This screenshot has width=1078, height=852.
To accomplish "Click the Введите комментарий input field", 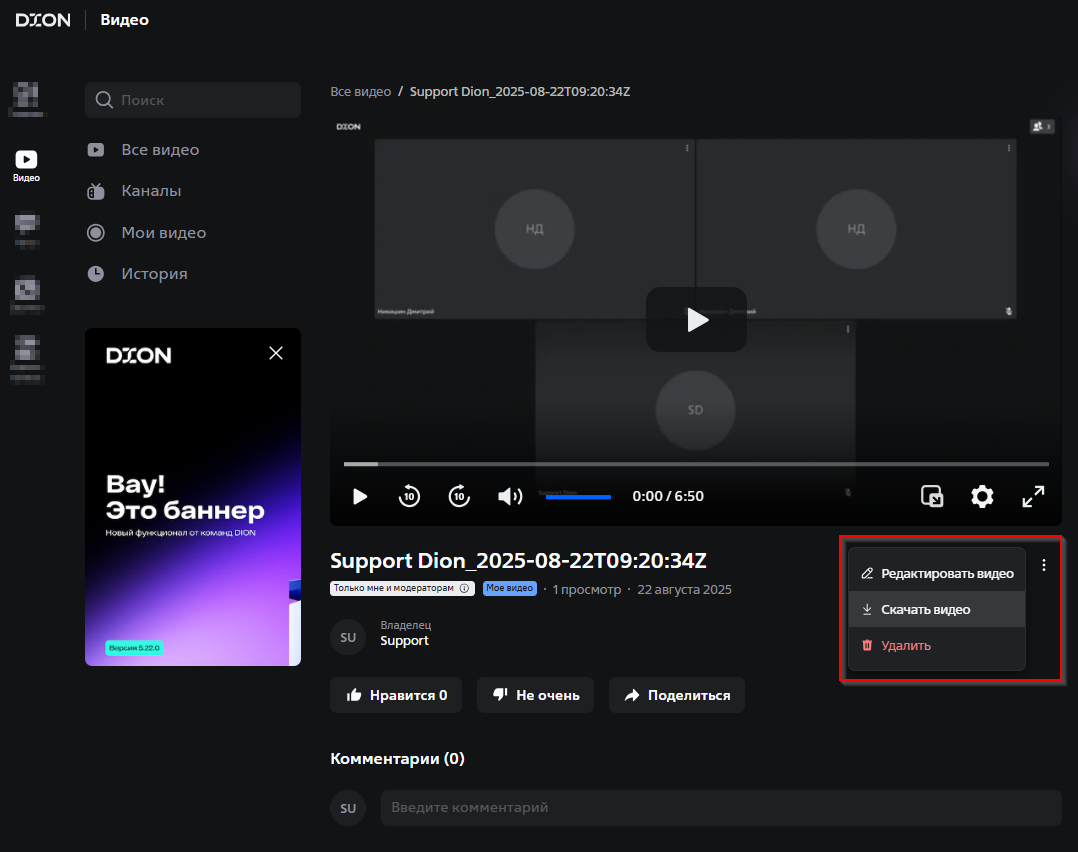I will pos(720,807).
